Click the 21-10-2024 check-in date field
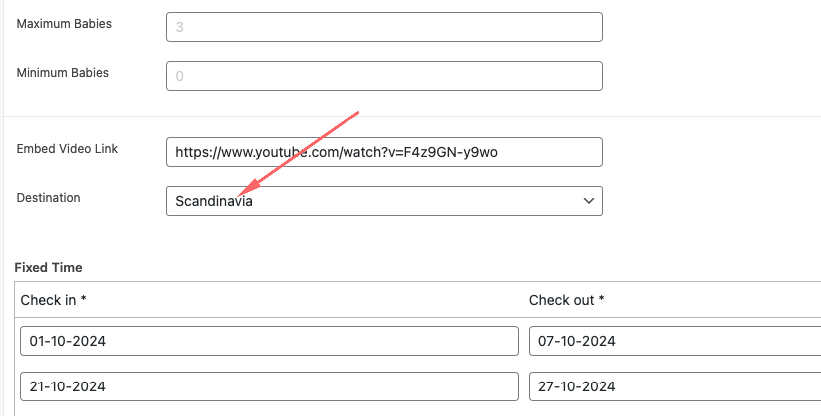The image size is (821, 416). tap(270, 387)
